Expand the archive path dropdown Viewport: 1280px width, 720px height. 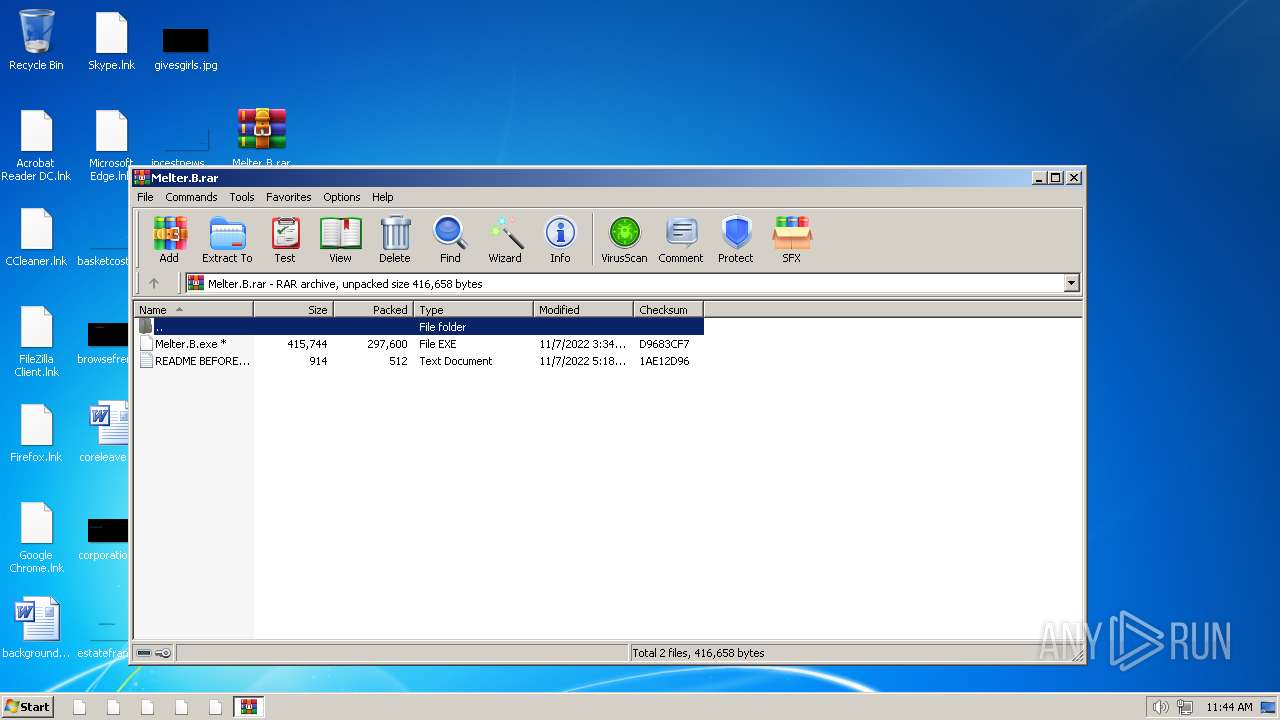coord(1072,284)
